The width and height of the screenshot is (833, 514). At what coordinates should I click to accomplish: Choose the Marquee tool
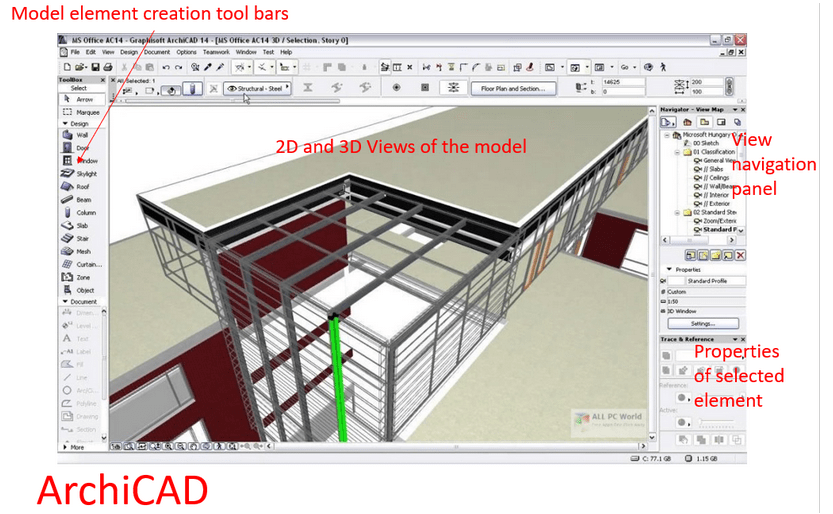click(x=85, y=112)
